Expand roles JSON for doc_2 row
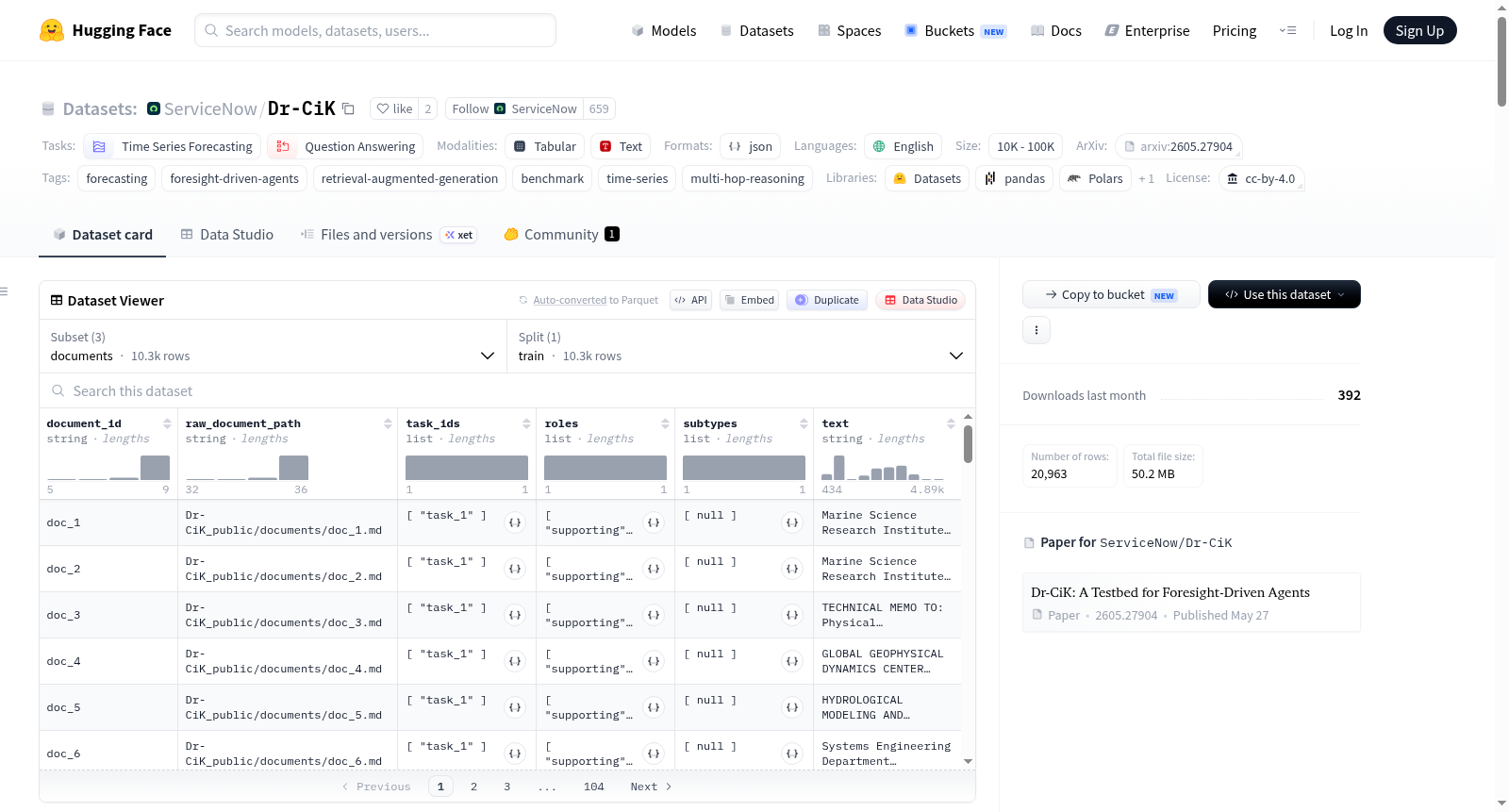 [x=654, y=569]
